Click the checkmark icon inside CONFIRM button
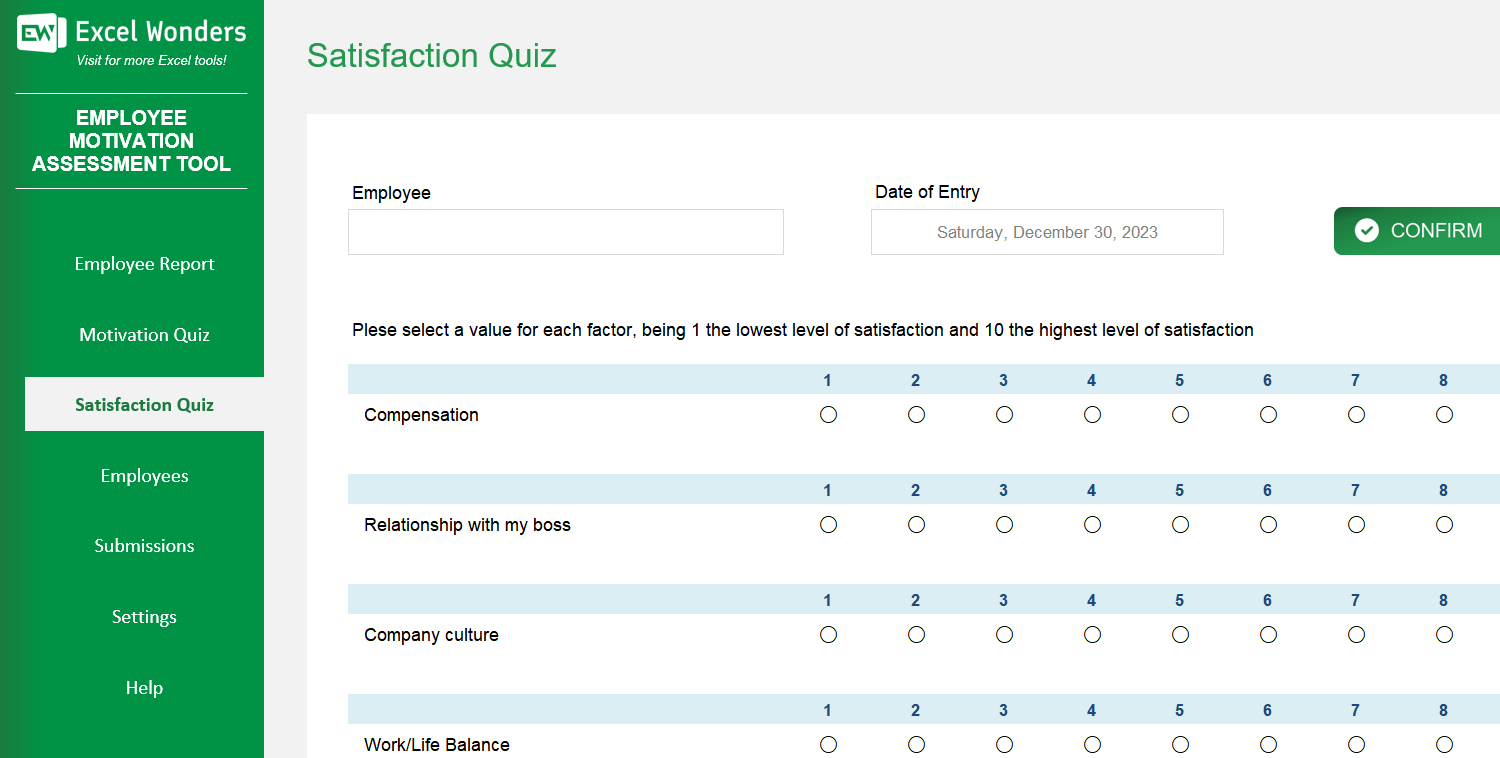 tap(1367, 230)
